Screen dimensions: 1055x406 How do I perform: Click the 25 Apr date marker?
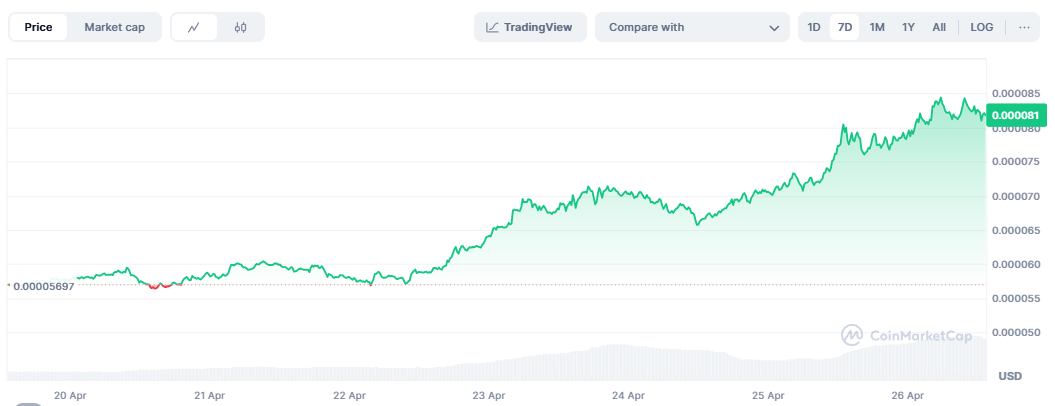pos(766,395)
